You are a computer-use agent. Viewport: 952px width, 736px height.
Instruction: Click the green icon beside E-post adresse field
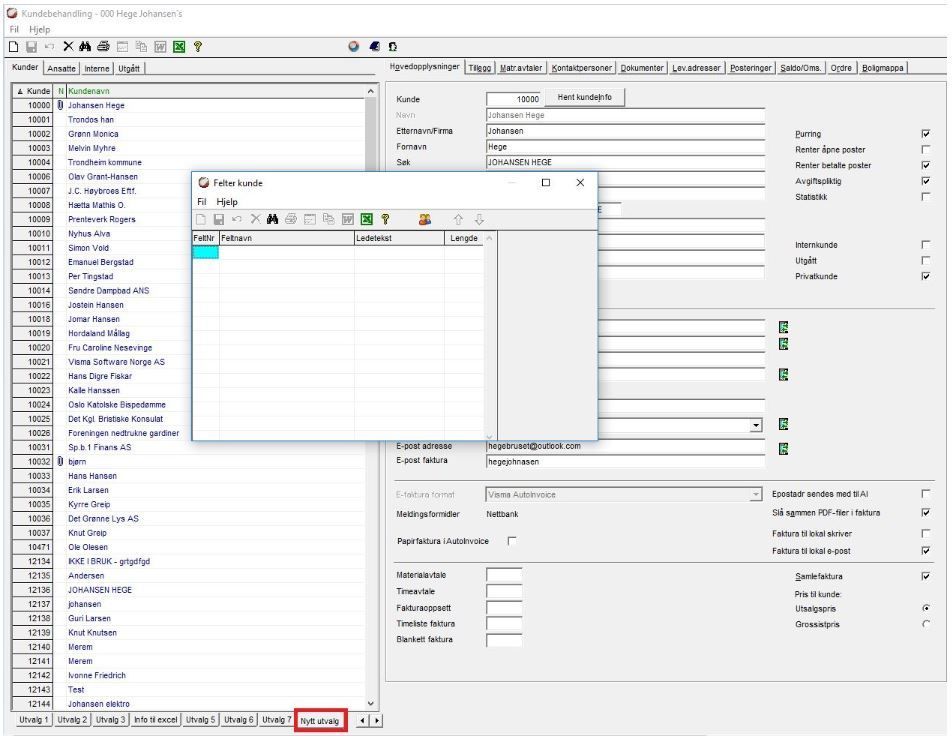pos(784,449)
